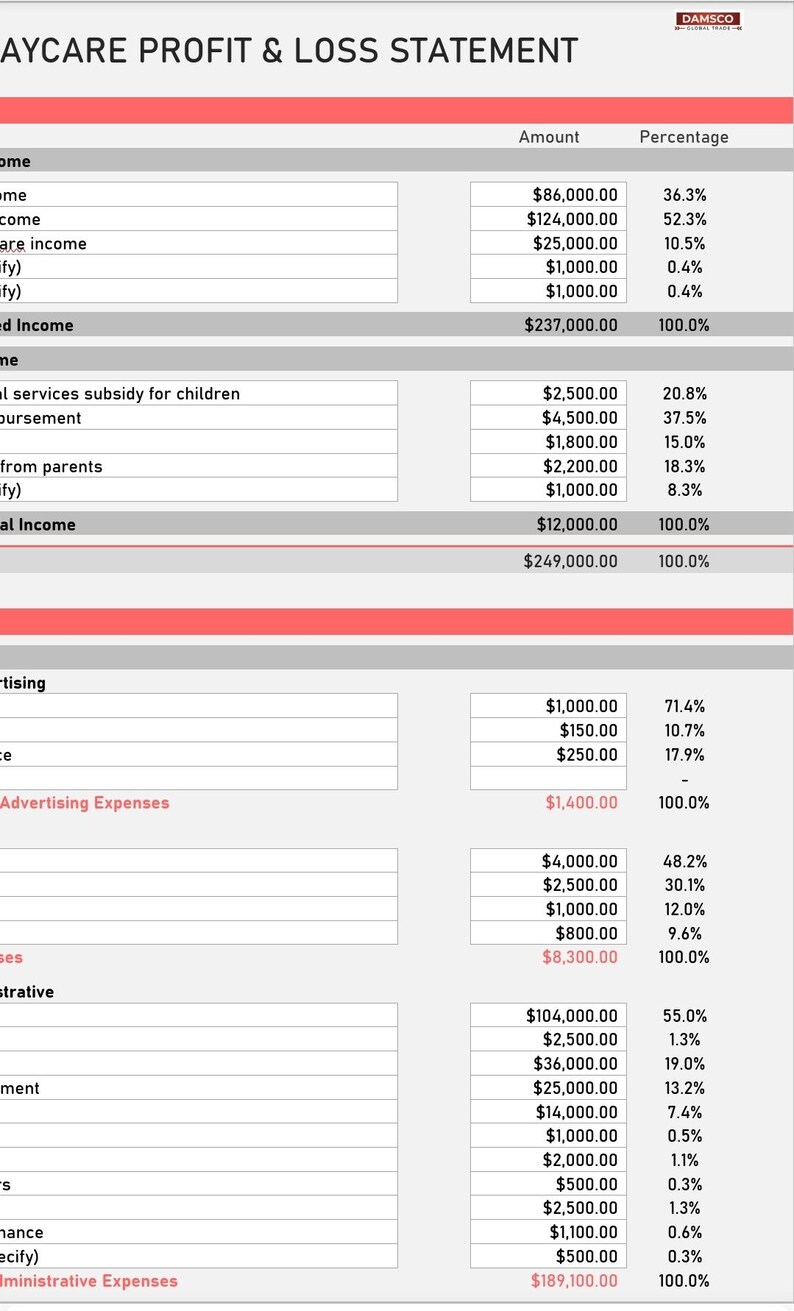Viewport: 794px width, 1311px height.
Task: Select the Amount column header
Action: pos(549,137)
